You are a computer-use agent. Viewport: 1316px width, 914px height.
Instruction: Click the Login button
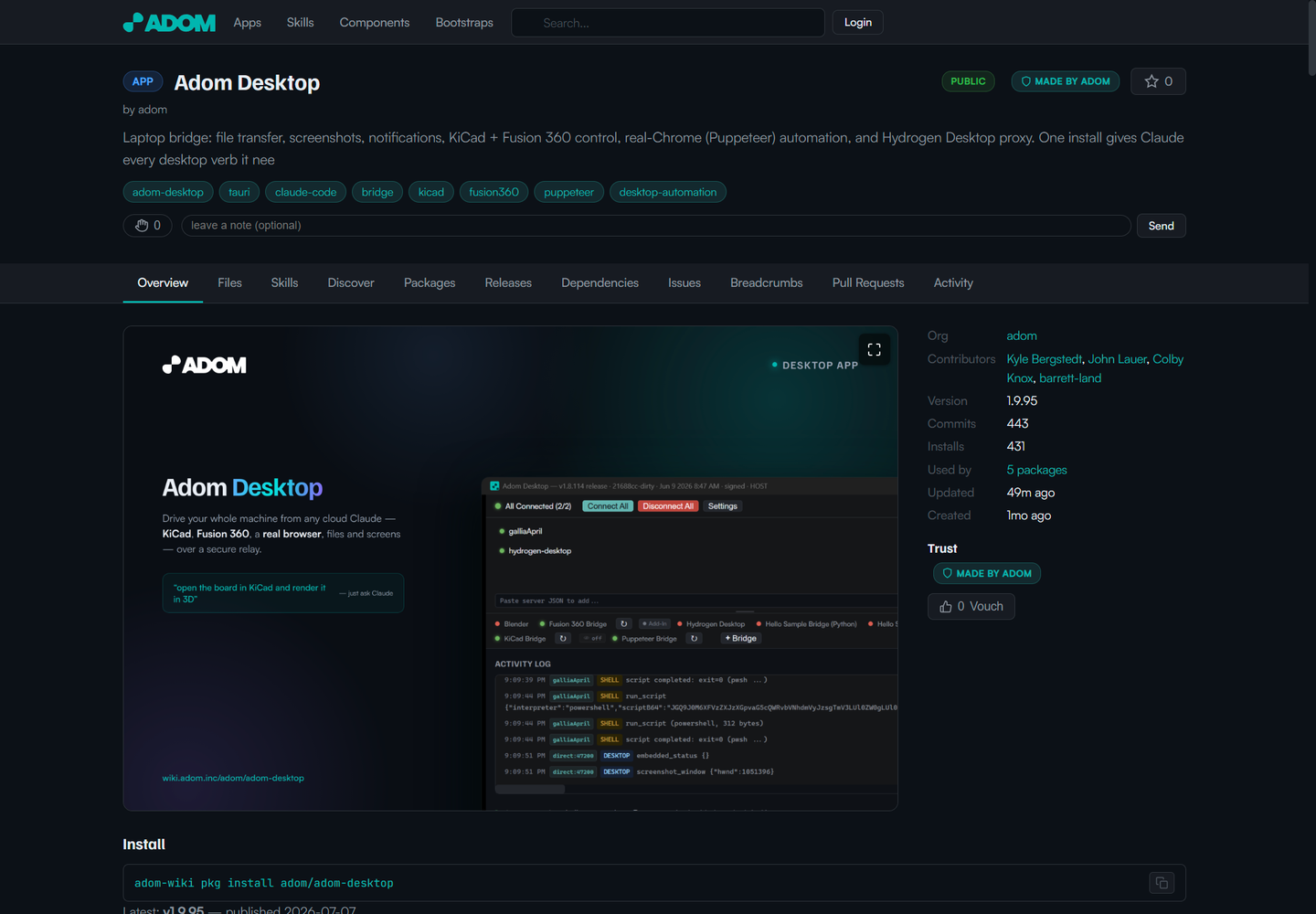click(857, 23)
